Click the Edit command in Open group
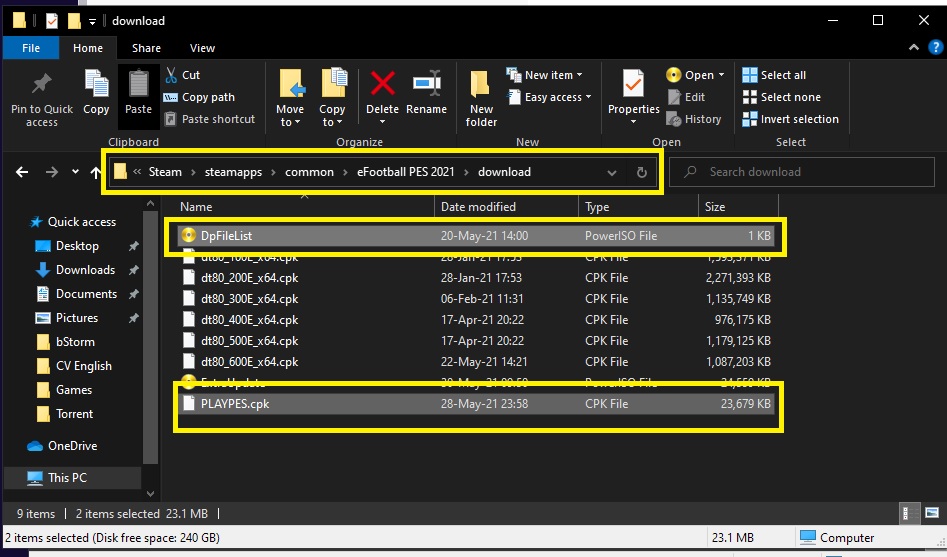Viewport: 947px width, 557px height. point(687,97)
